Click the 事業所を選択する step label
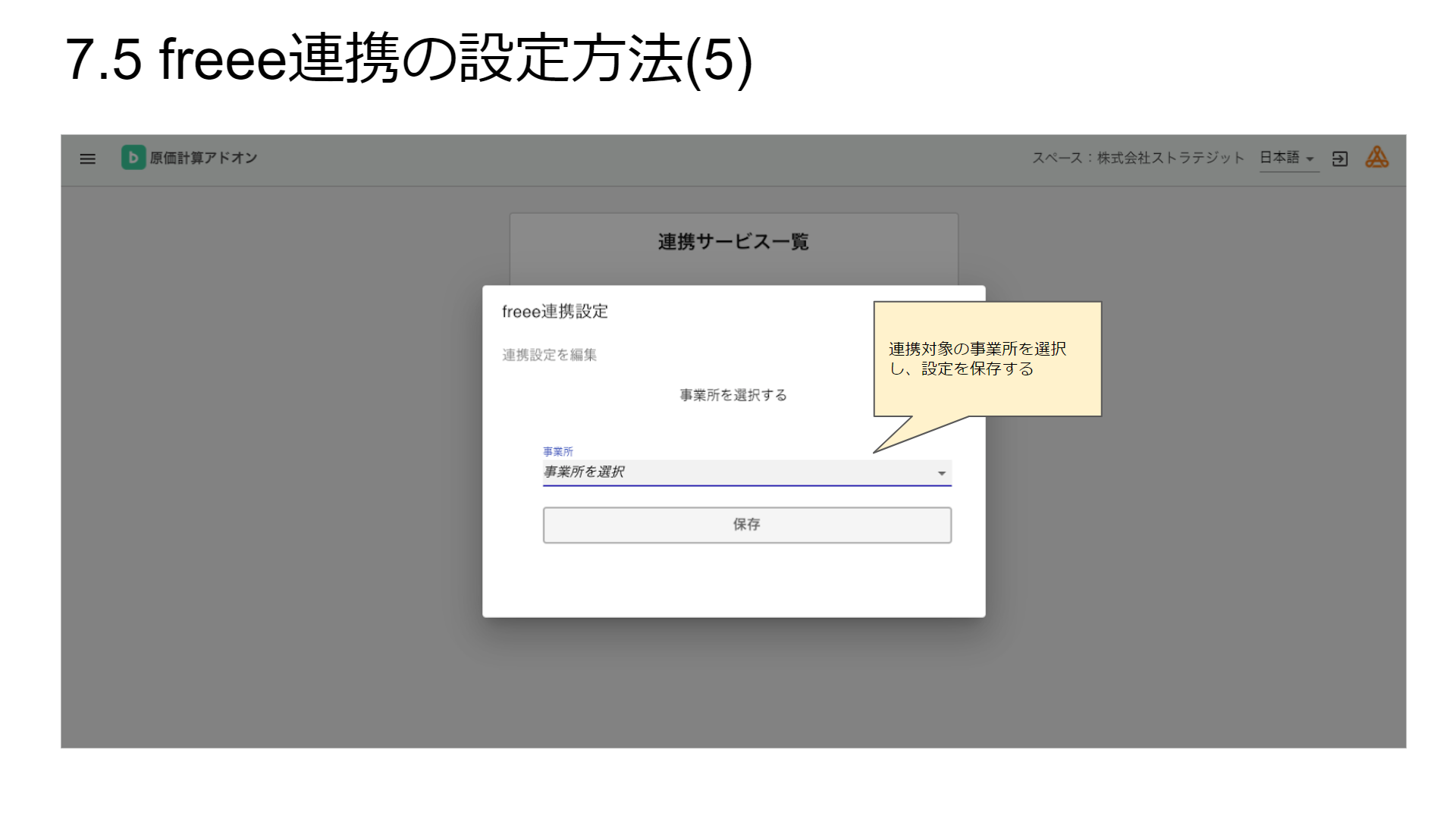 coord(733,395)
